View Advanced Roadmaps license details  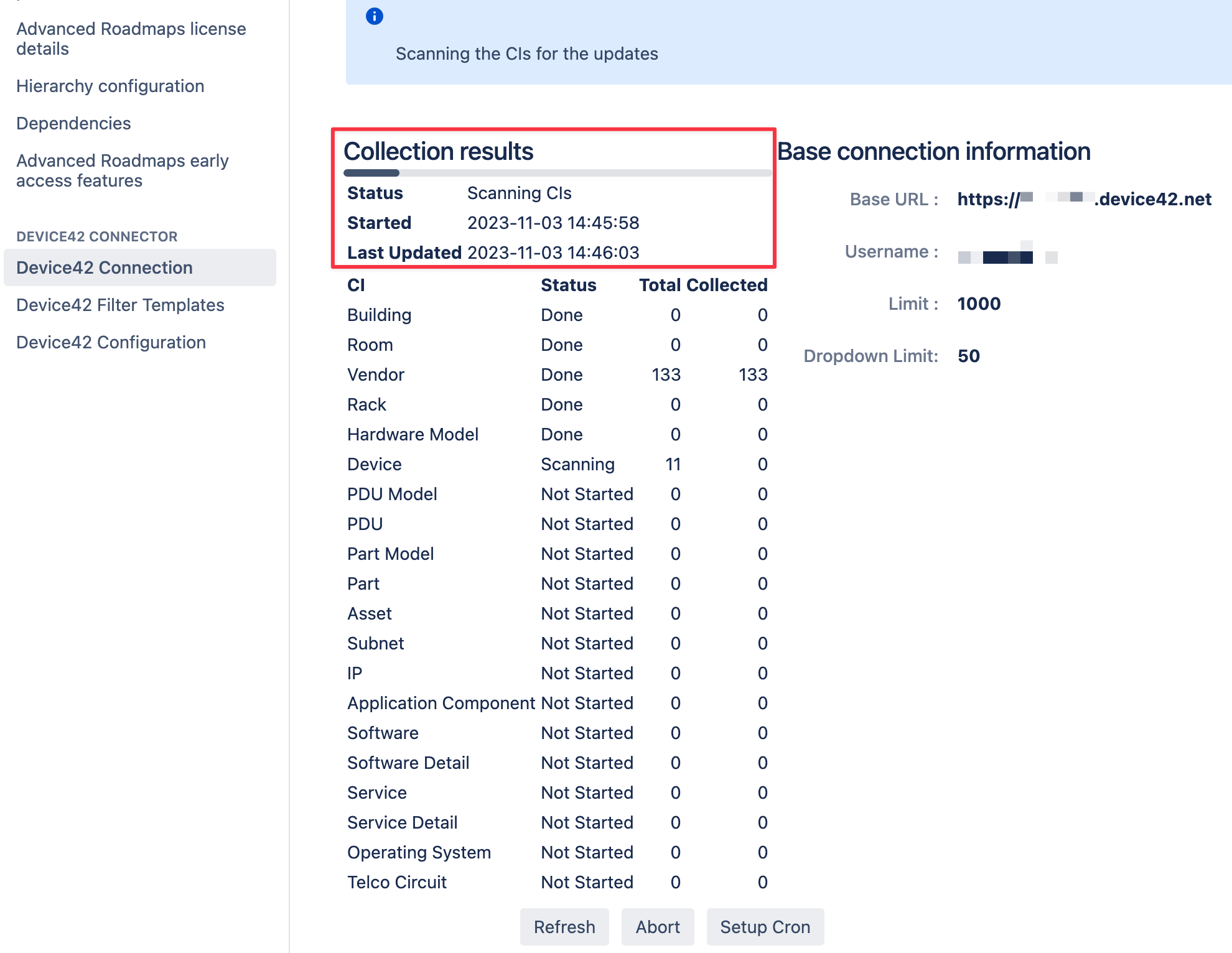tap(131, 38)
